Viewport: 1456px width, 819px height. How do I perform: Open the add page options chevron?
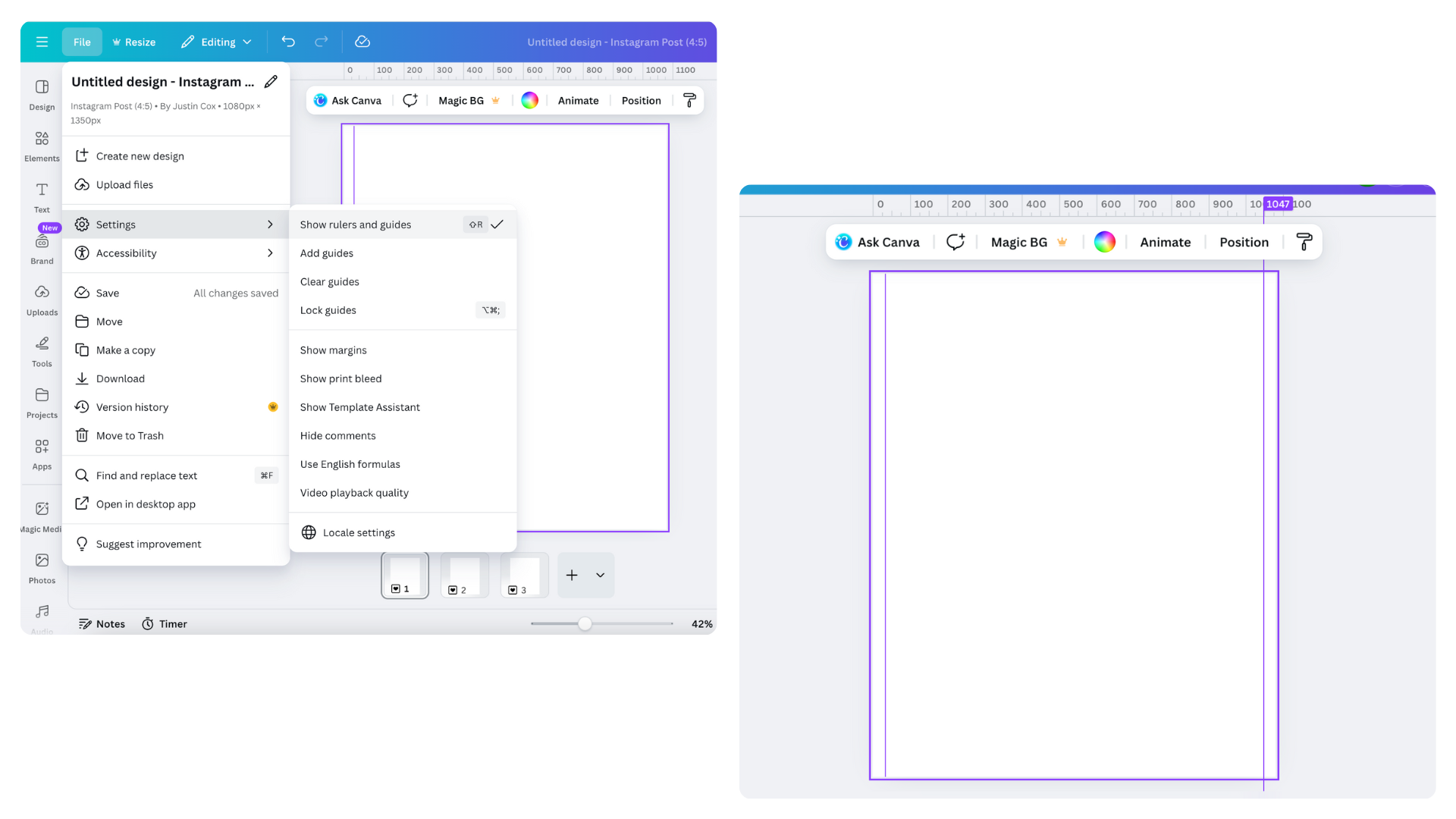point(600,575)
